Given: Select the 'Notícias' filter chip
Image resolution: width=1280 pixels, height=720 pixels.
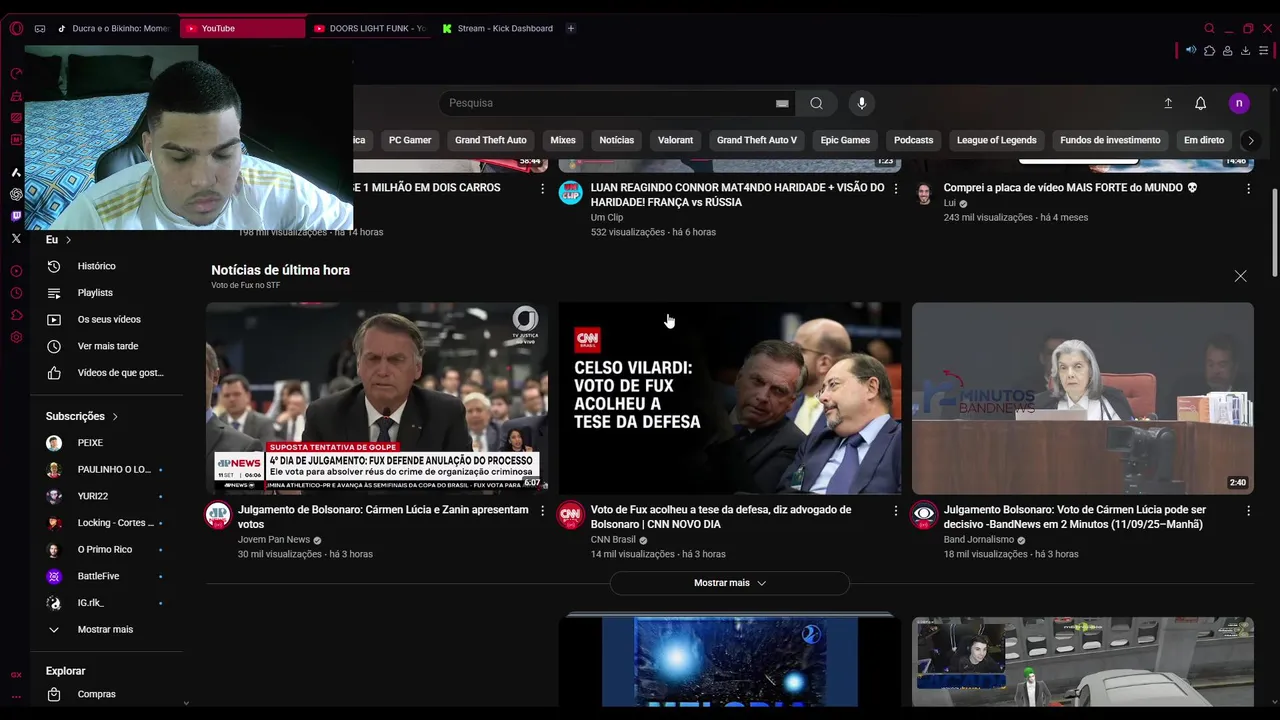Looking at the screenshot, I should point(616,140).
